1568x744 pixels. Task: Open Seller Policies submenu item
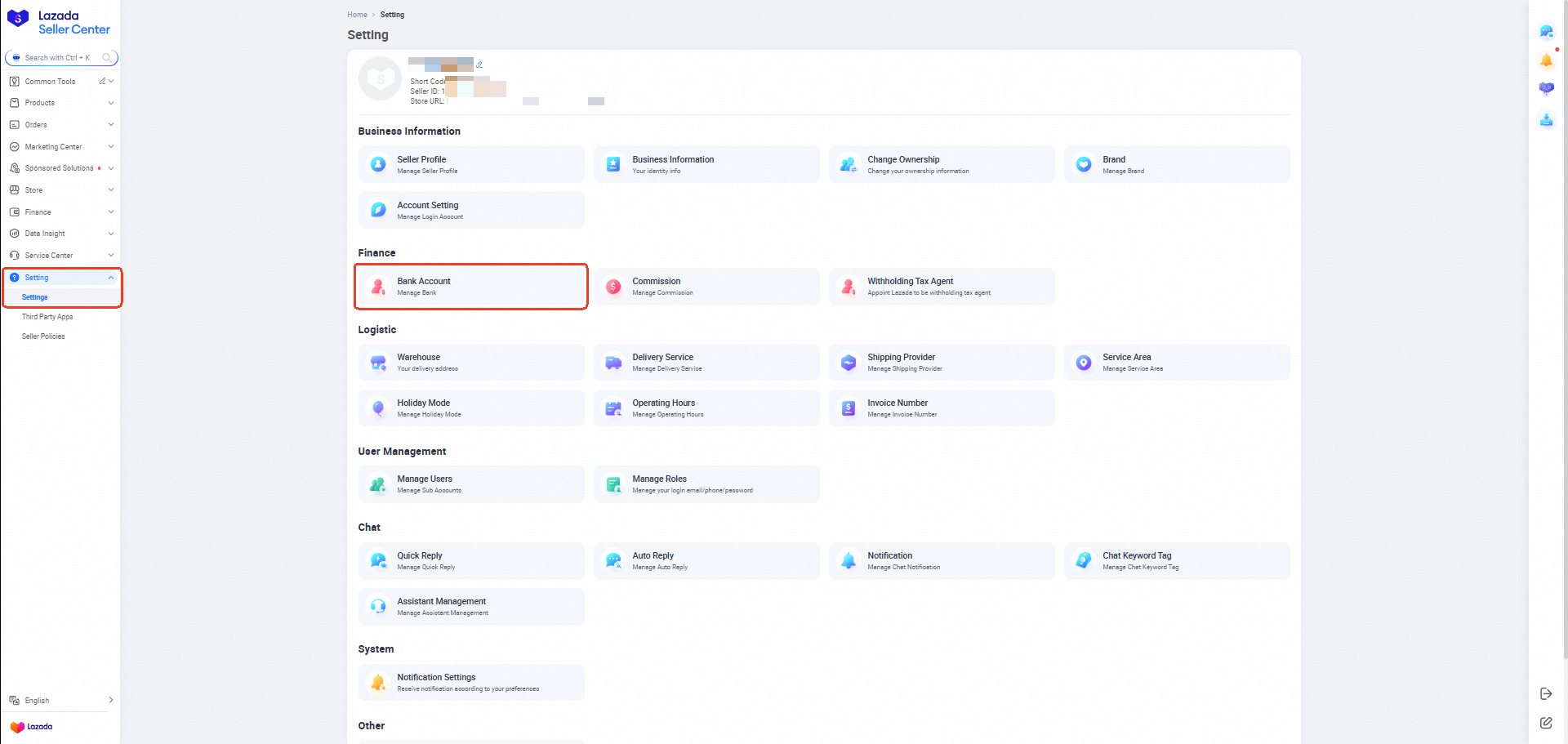pyautogui.click(x=43, y=336)
